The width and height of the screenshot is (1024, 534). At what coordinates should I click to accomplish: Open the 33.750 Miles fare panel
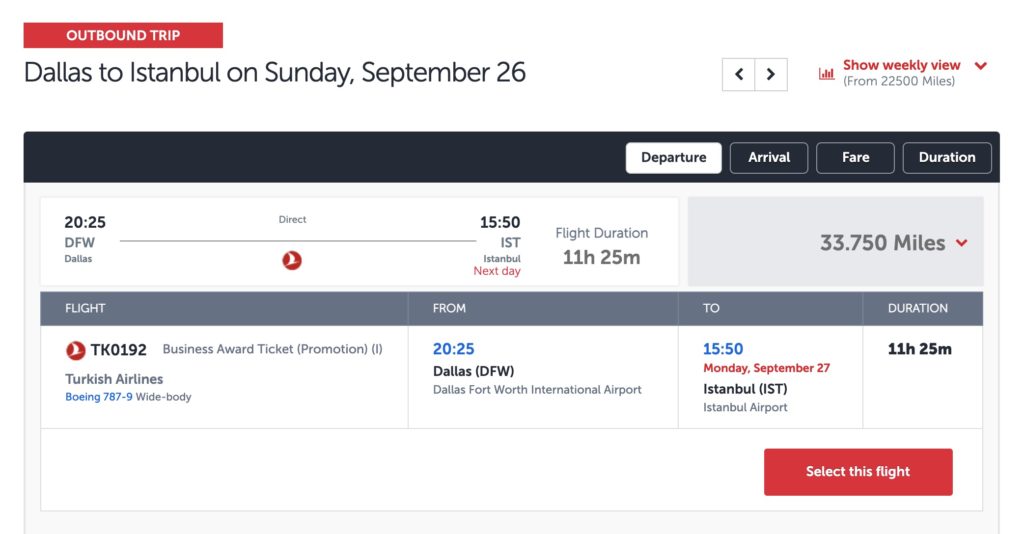[x=835, y=242]
